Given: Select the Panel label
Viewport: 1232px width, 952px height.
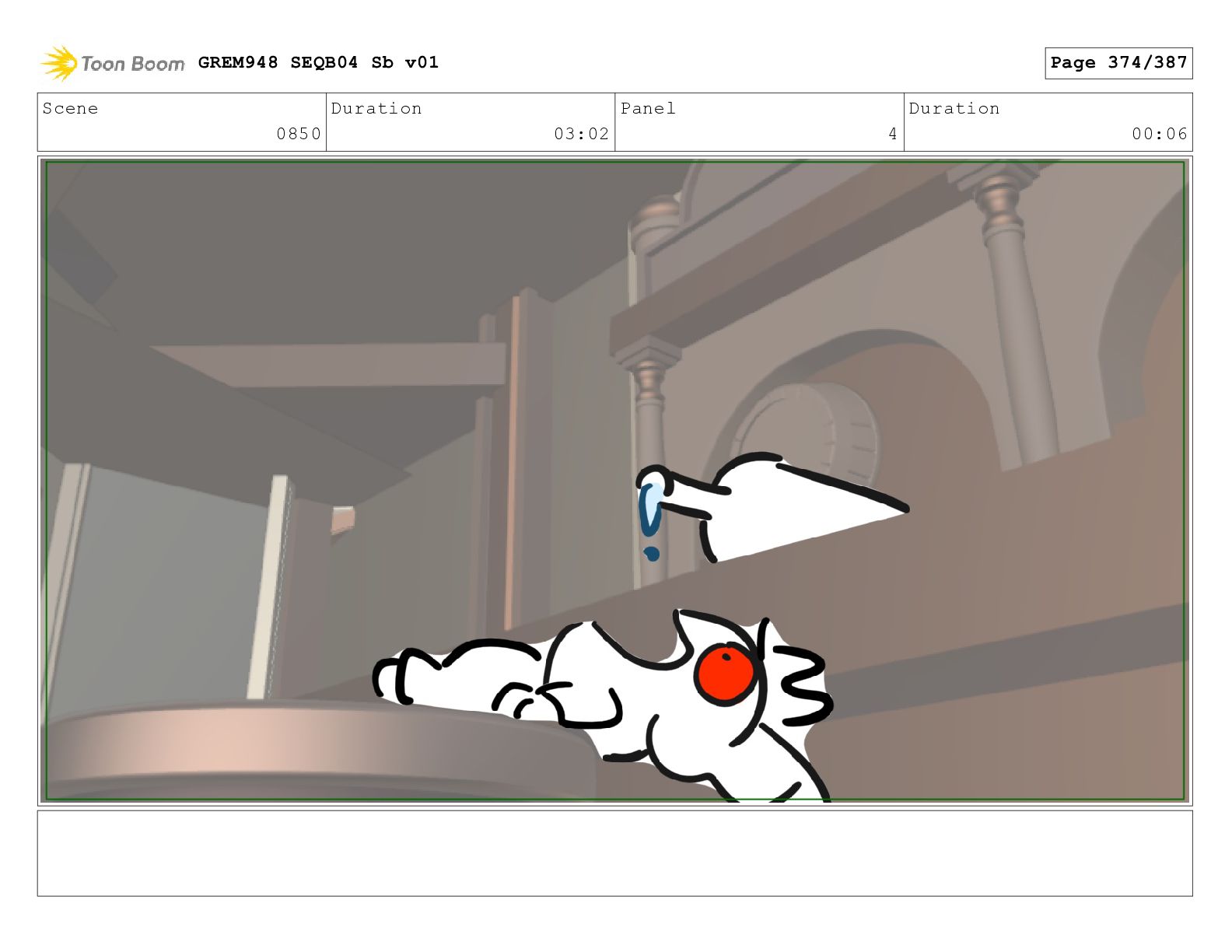Looking at the screenshot, I should pyautogui.click(x=648, y=108).
